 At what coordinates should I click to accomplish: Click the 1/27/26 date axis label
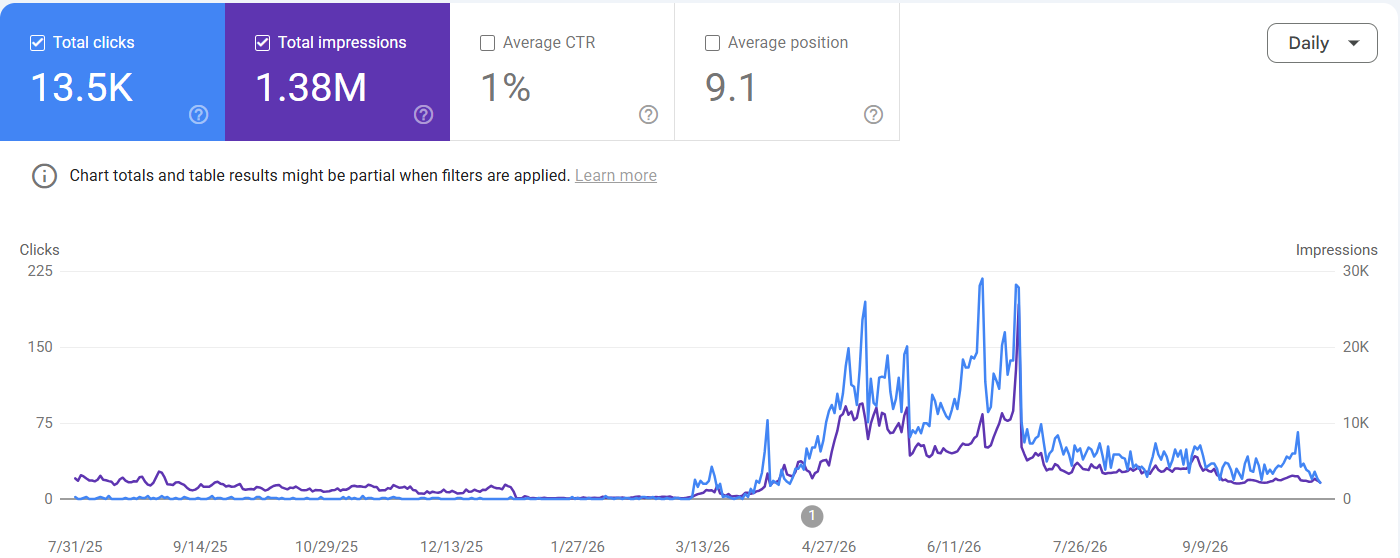click(578, 547)
